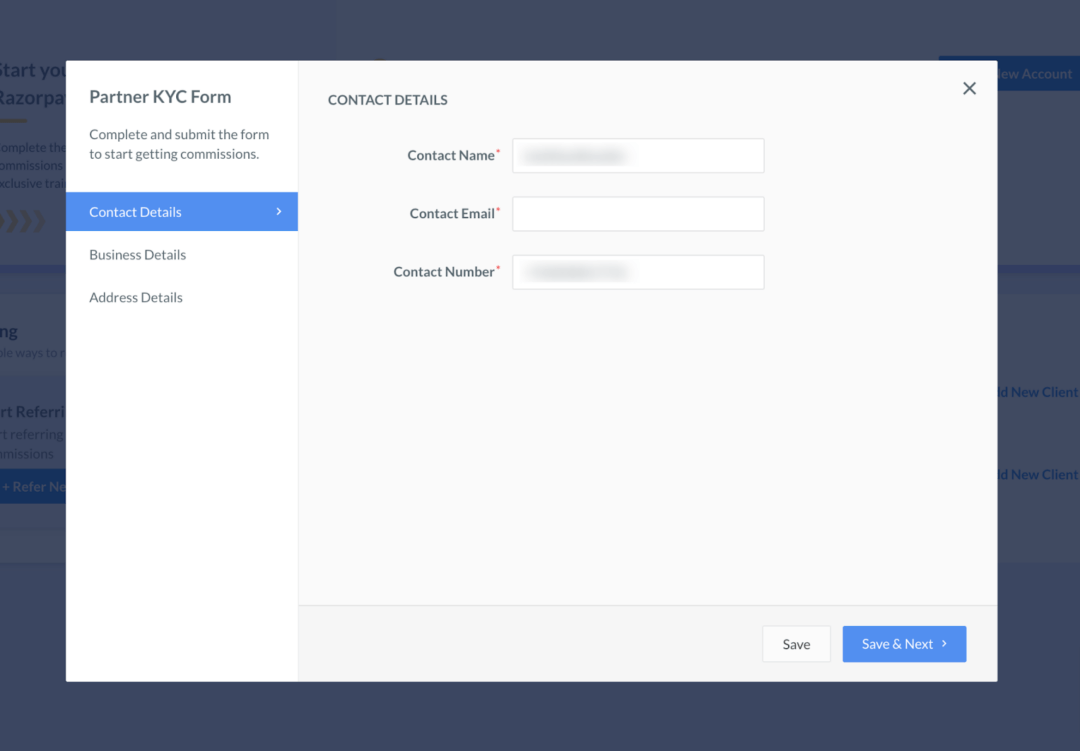
Task: Click the Contact Email field label
Action: pyautogui.click(x=452, y=214)
